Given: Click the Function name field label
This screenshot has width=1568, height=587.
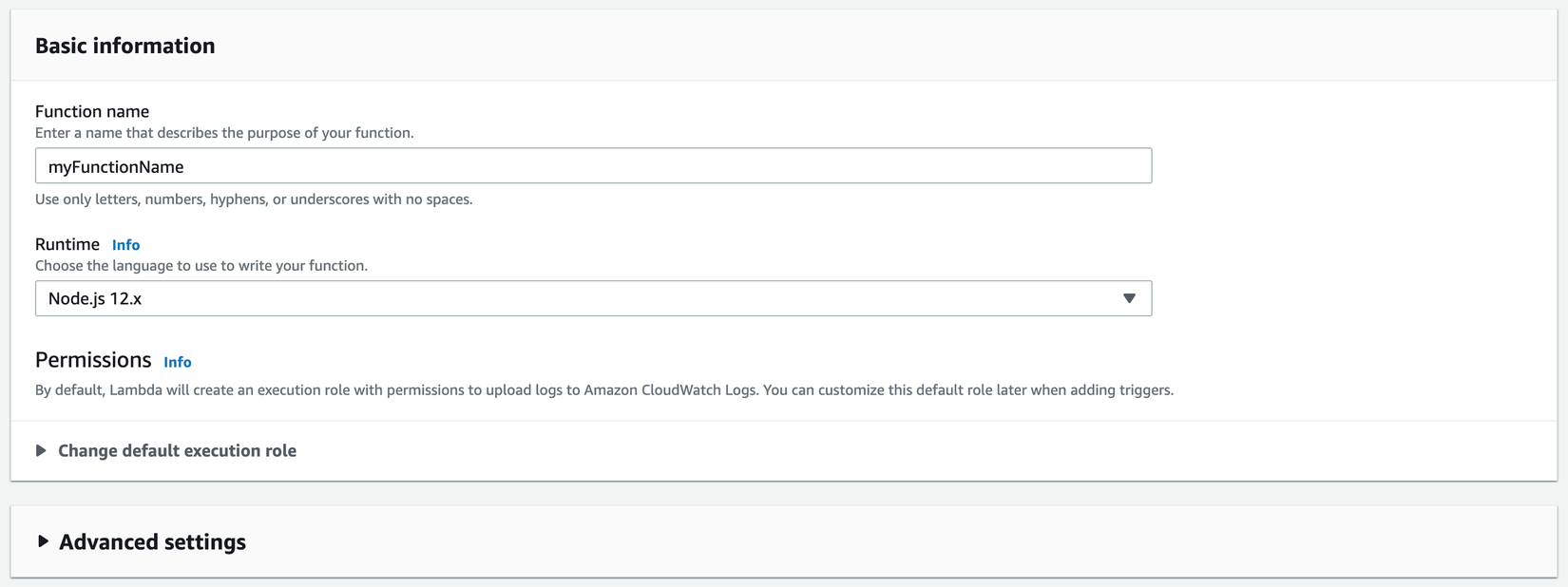Looking at the screenshot, I should (92, 111).
